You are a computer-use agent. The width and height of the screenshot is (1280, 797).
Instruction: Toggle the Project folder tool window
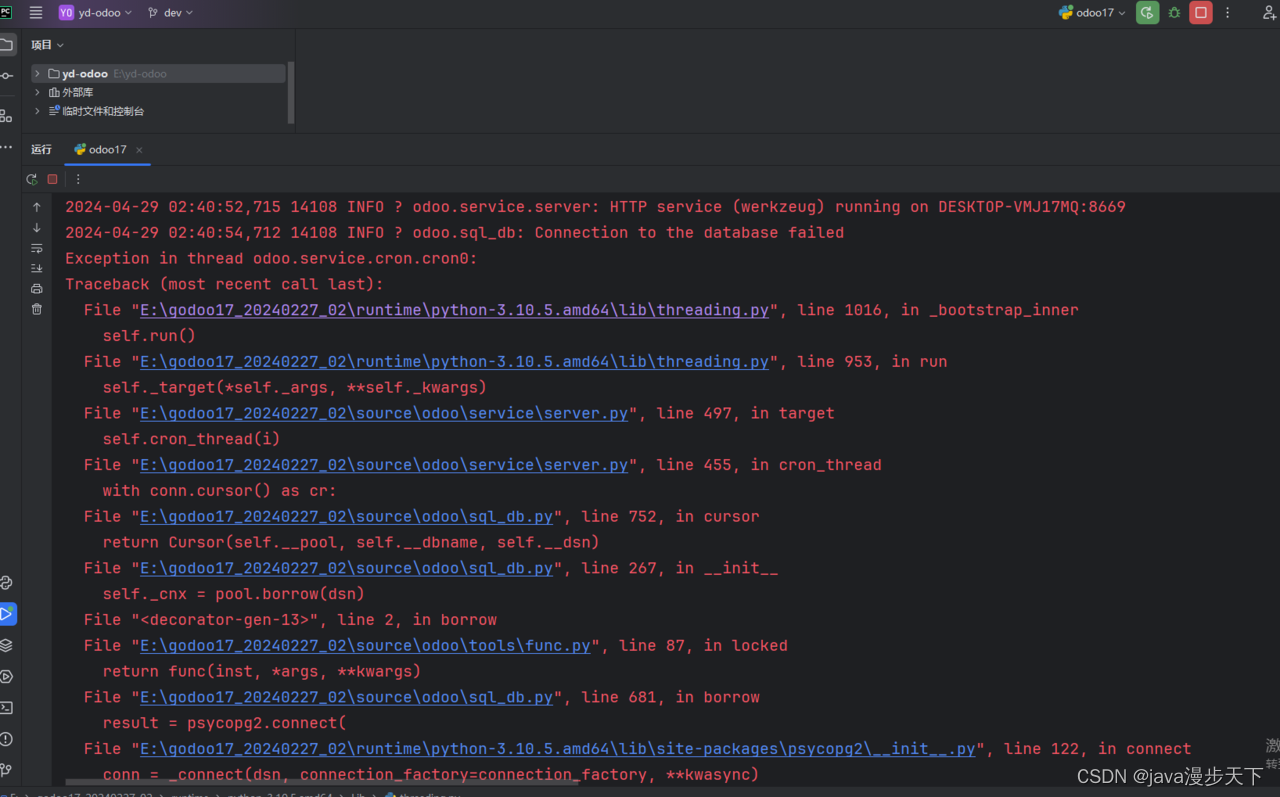pyautogui.click(x=7, y=45)
